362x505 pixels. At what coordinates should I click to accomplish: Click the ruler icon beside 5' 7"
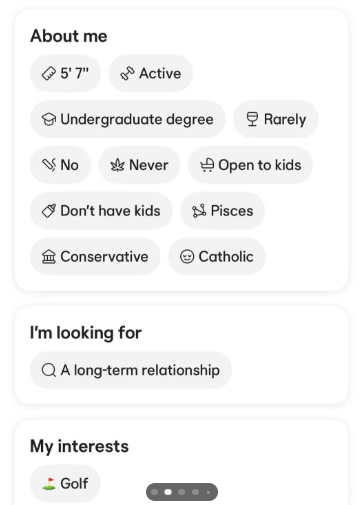(49, 73)
